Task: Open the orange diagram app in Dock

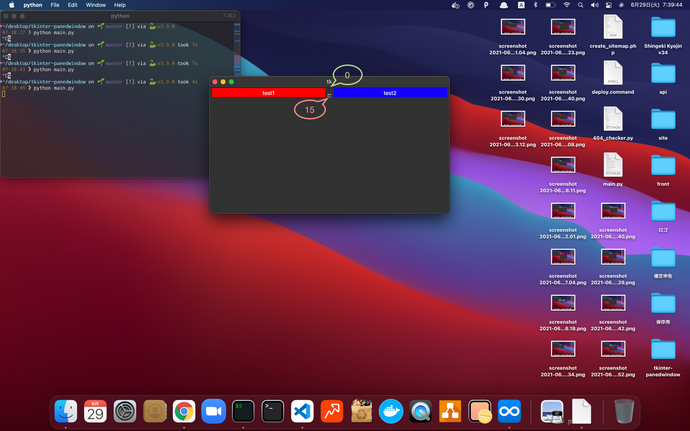Action: pyautogui.click(x=450, y=411)
